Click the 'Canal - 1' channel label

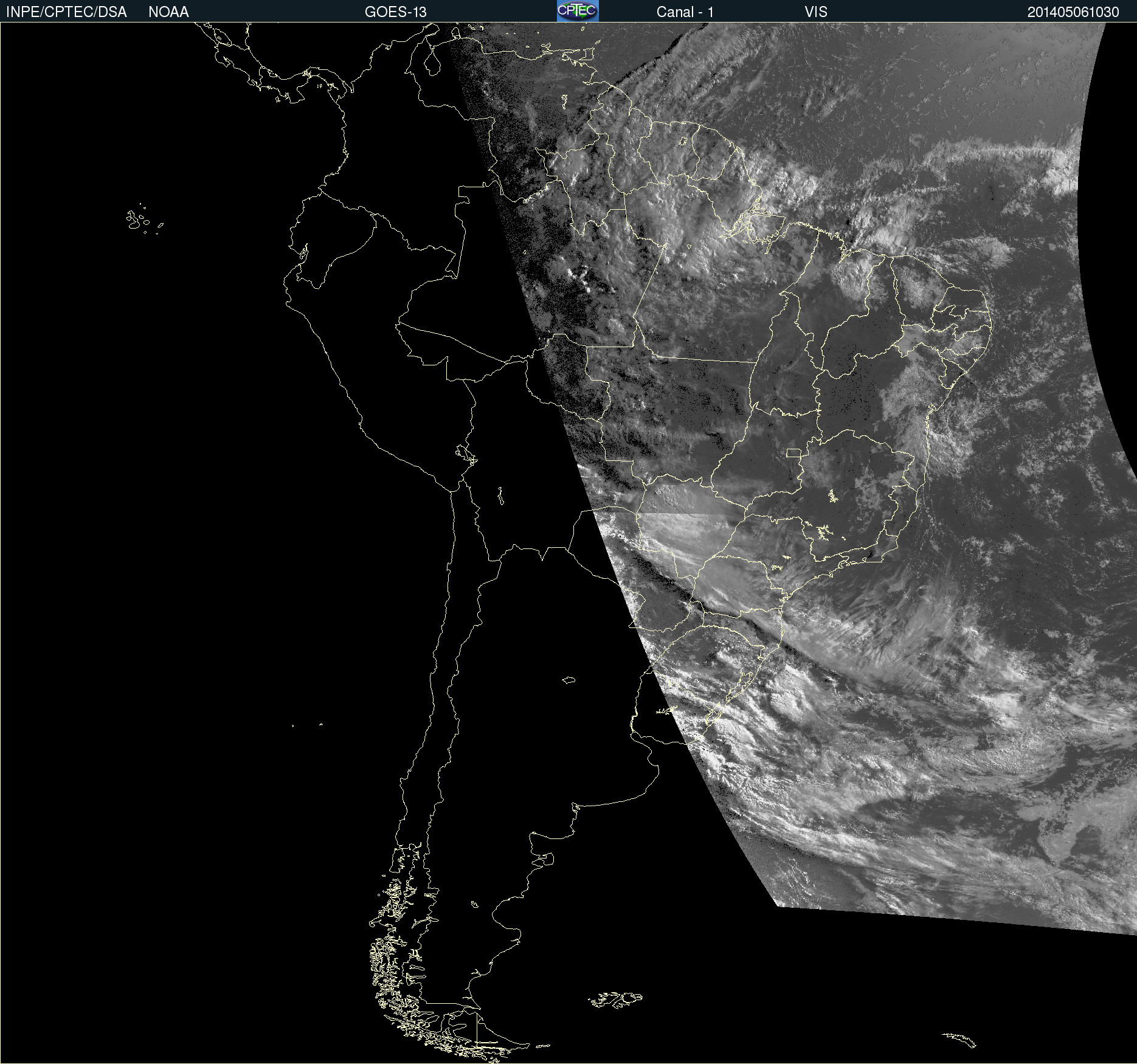pyautogui.click(x=685, y=12)
